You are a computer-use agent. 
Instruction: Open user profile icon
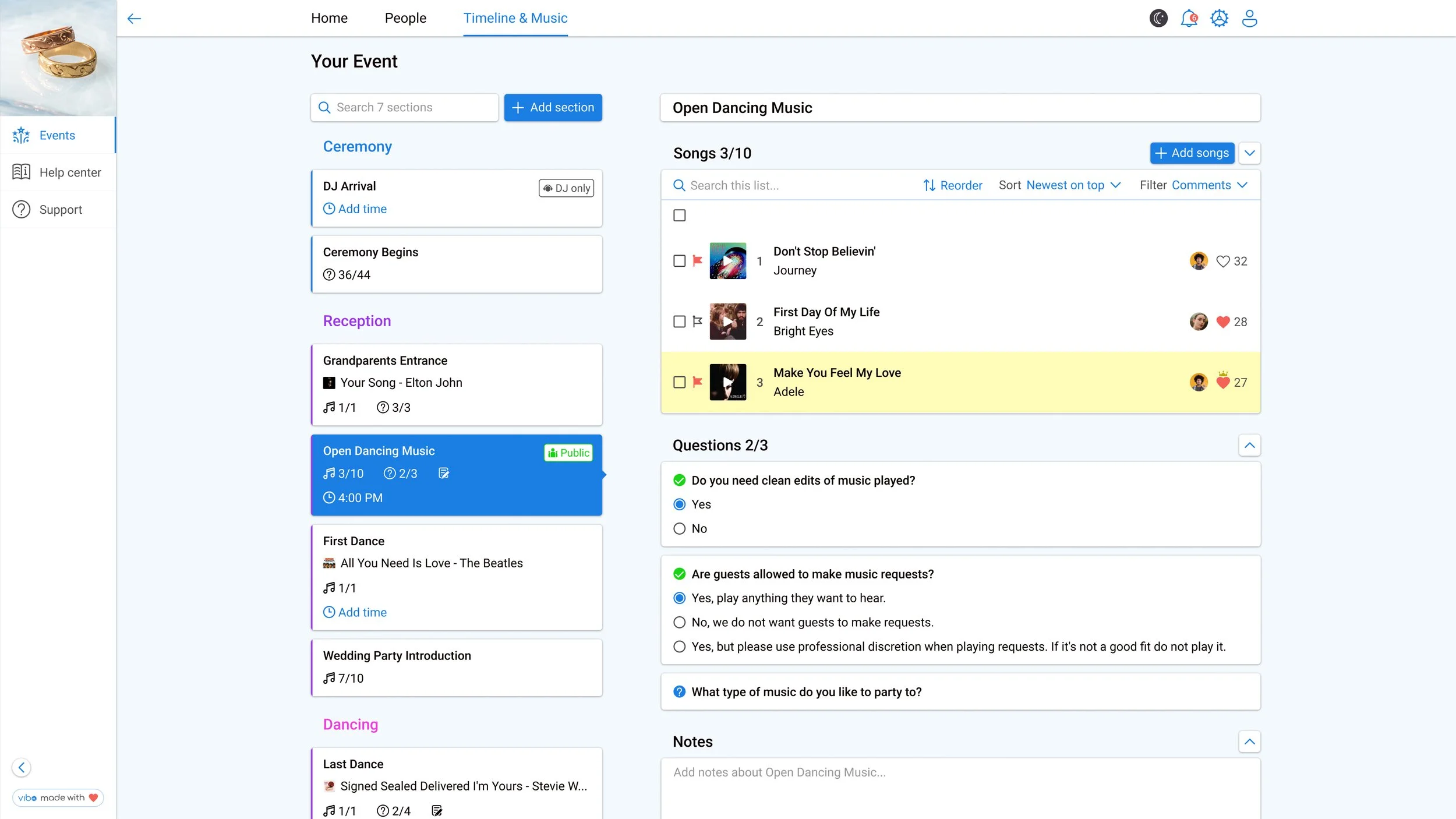click(1249, 18)
